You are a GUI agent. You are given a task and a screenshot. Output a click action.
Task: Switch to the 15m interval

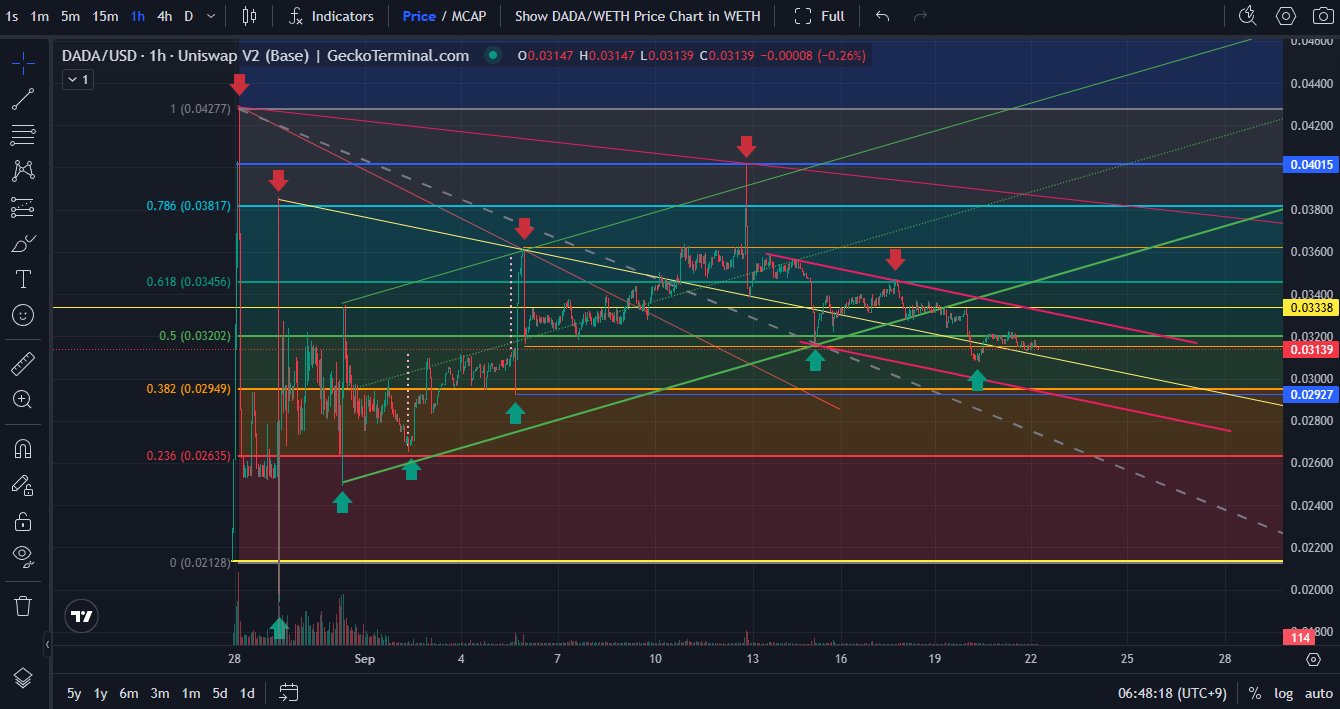[x=104, y=16]
